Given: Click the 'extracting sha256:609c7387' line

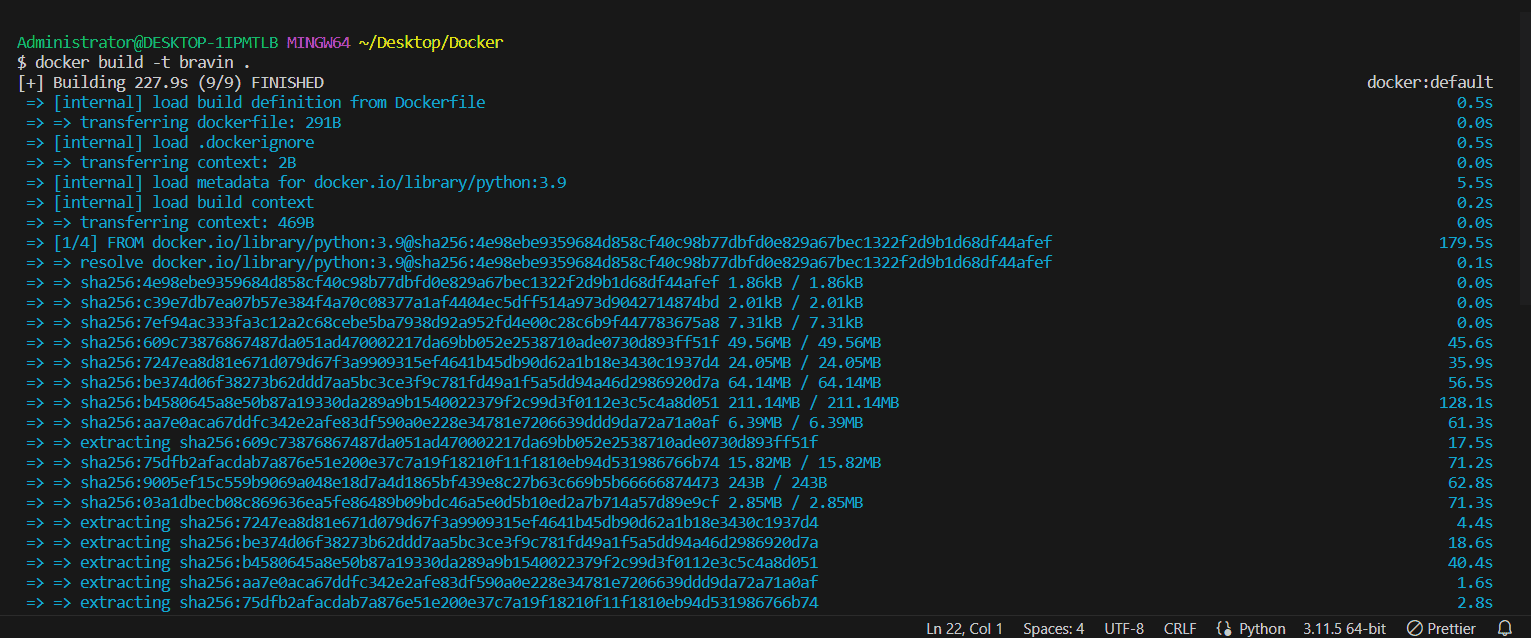Looking at the screenshot, I should coord(422,442).
